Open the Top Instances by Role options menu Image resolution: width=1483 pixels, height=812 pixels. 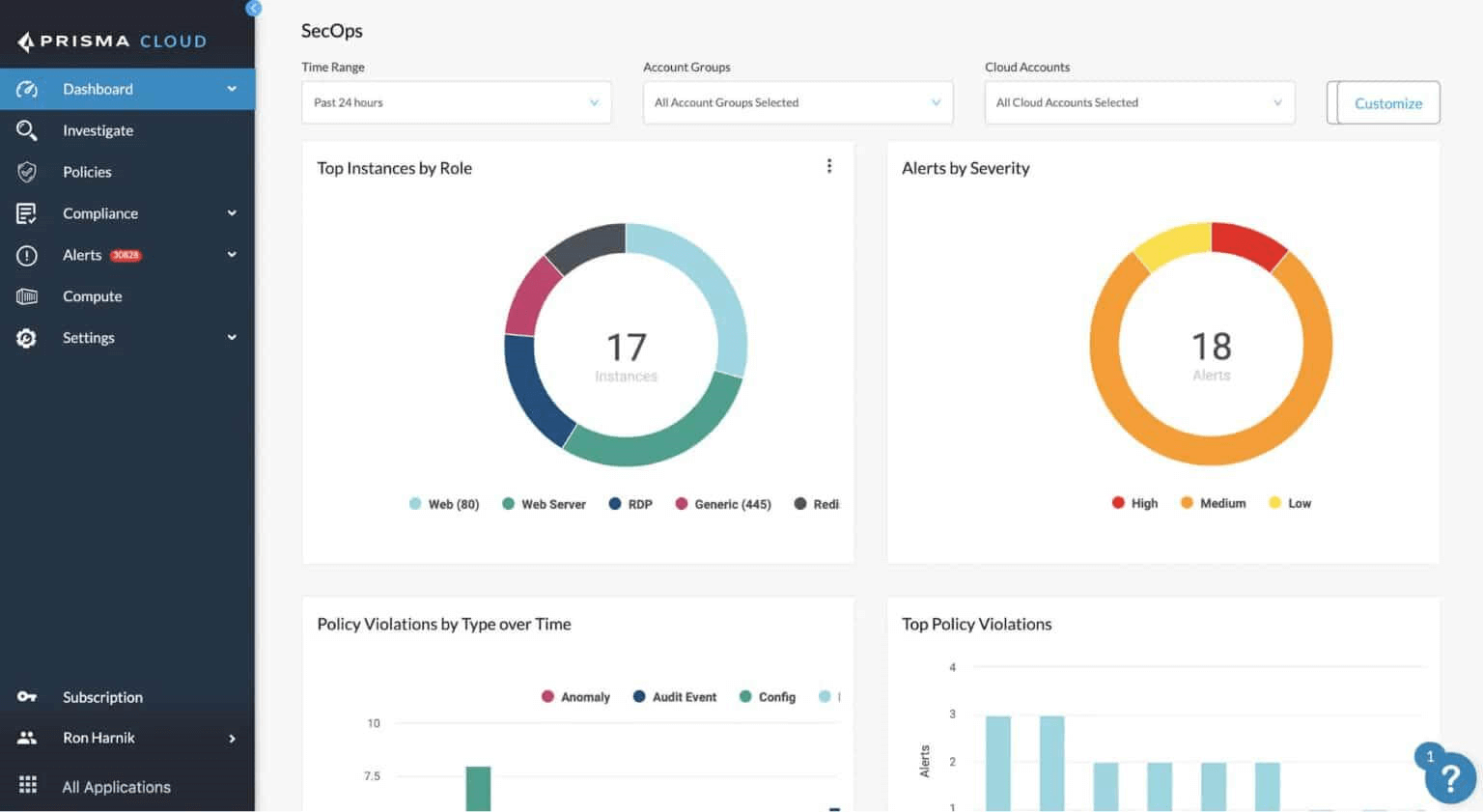coord(829,165)
